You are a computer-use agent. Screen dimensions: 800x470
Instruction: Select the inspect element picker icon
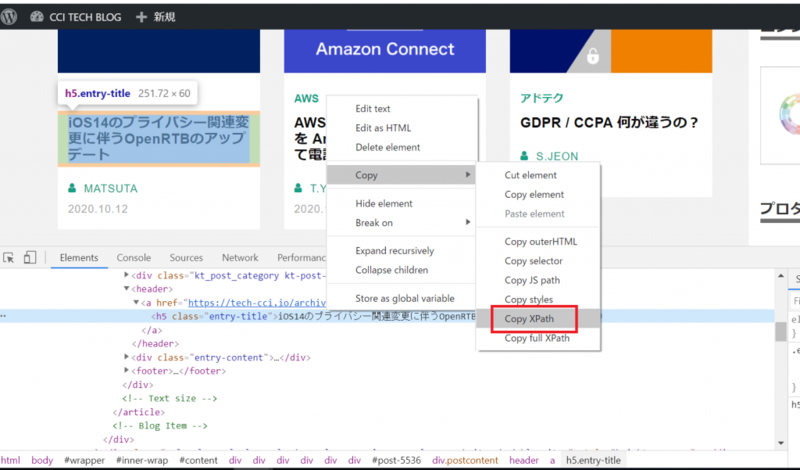(x=8, y=258)
